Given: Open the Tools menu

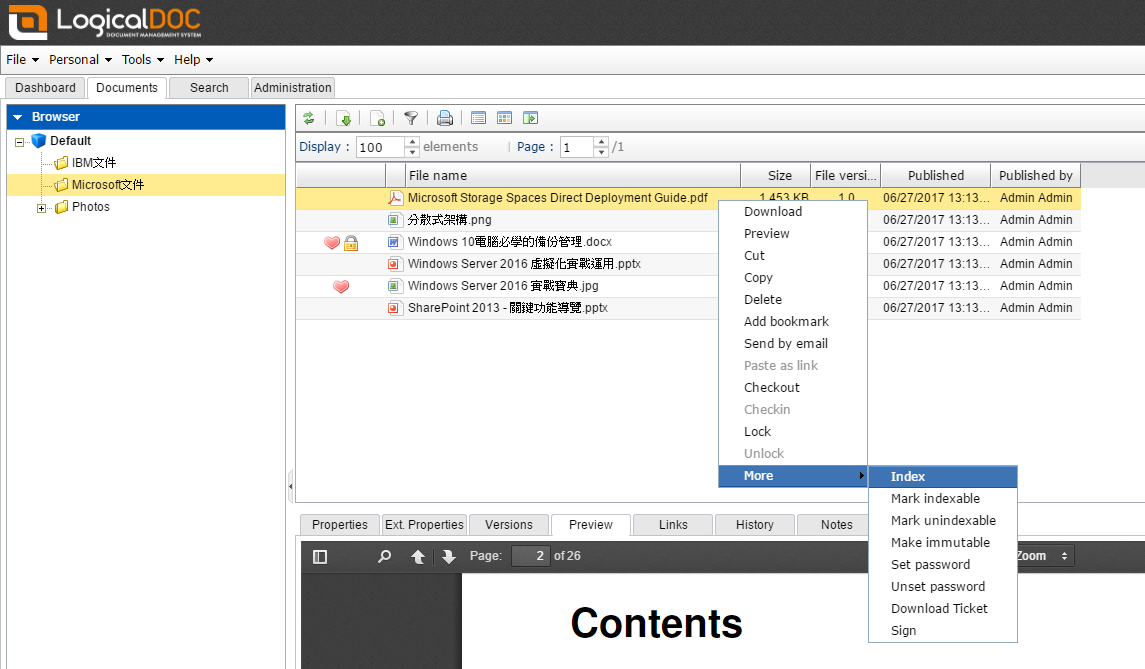Looking at the screenshot, I should pyautogui.click(x=143, y=60).
